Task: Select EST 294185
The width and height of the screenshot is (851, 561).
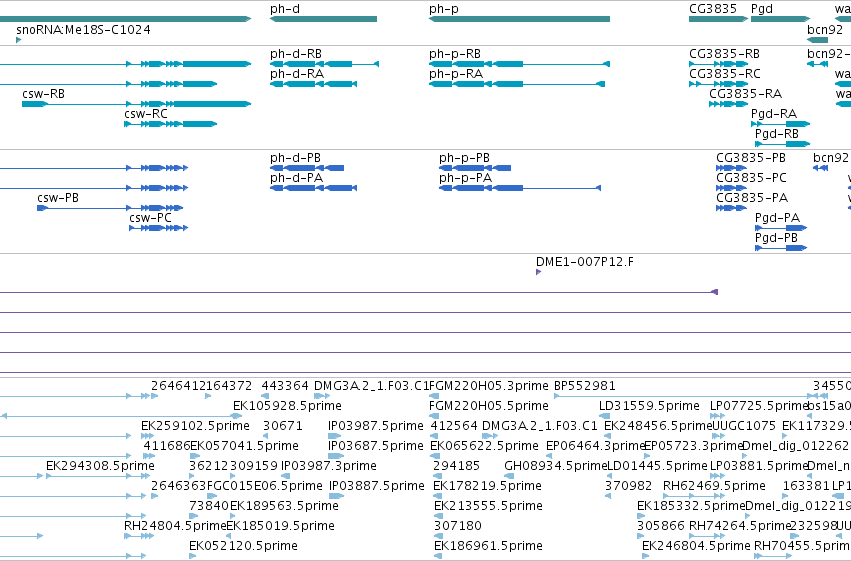Action: [437, 476]
